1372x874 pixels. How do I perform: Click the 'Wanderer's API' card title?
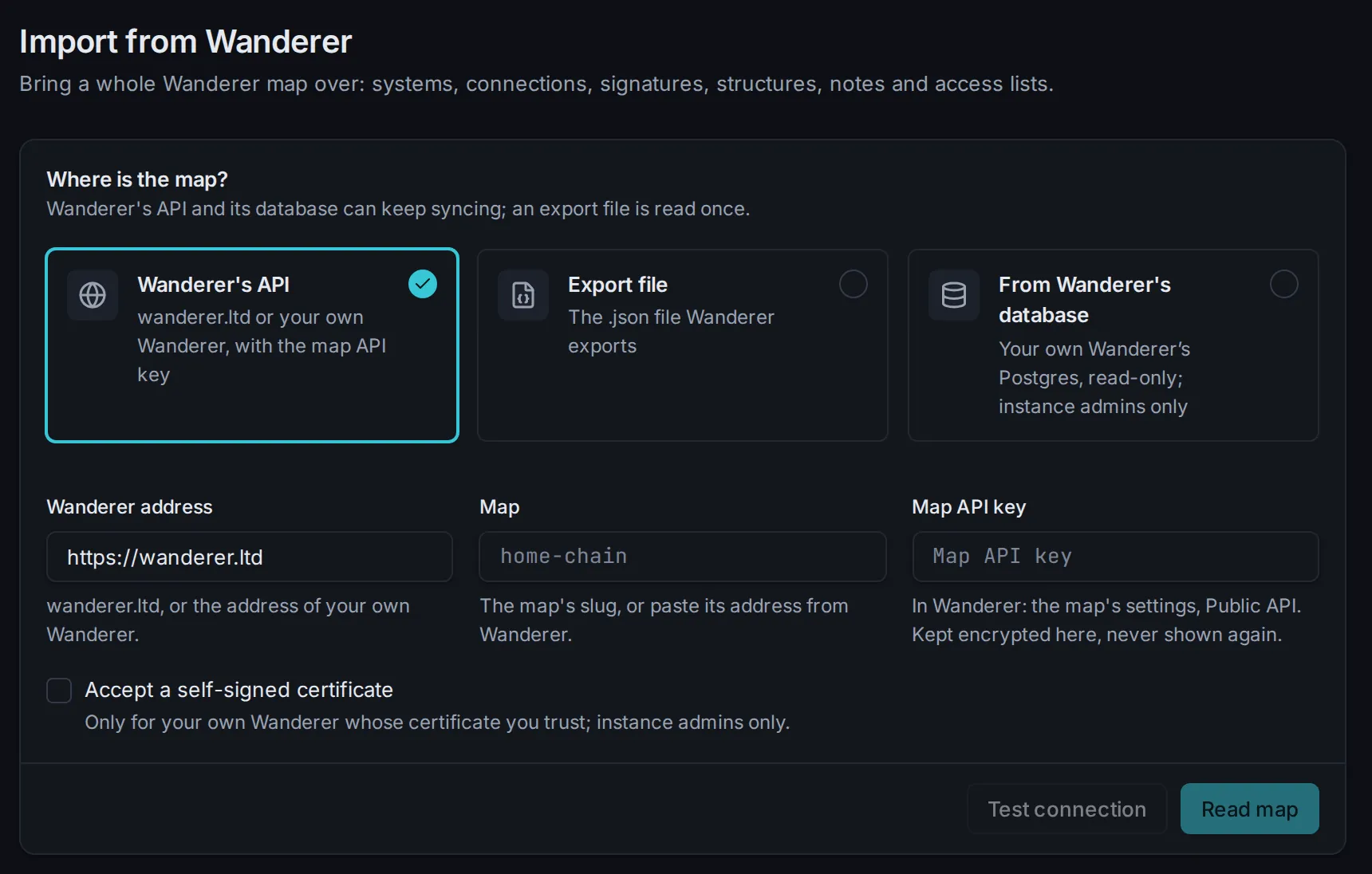[213, 285]
